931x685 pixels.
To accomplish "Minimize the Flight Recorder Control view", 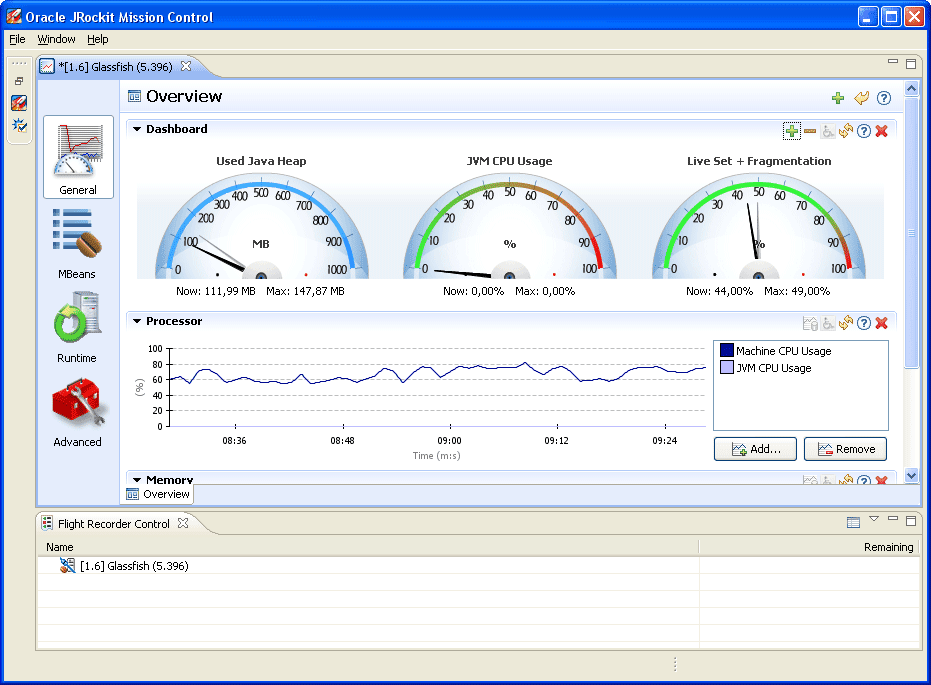I will [892, 519].
